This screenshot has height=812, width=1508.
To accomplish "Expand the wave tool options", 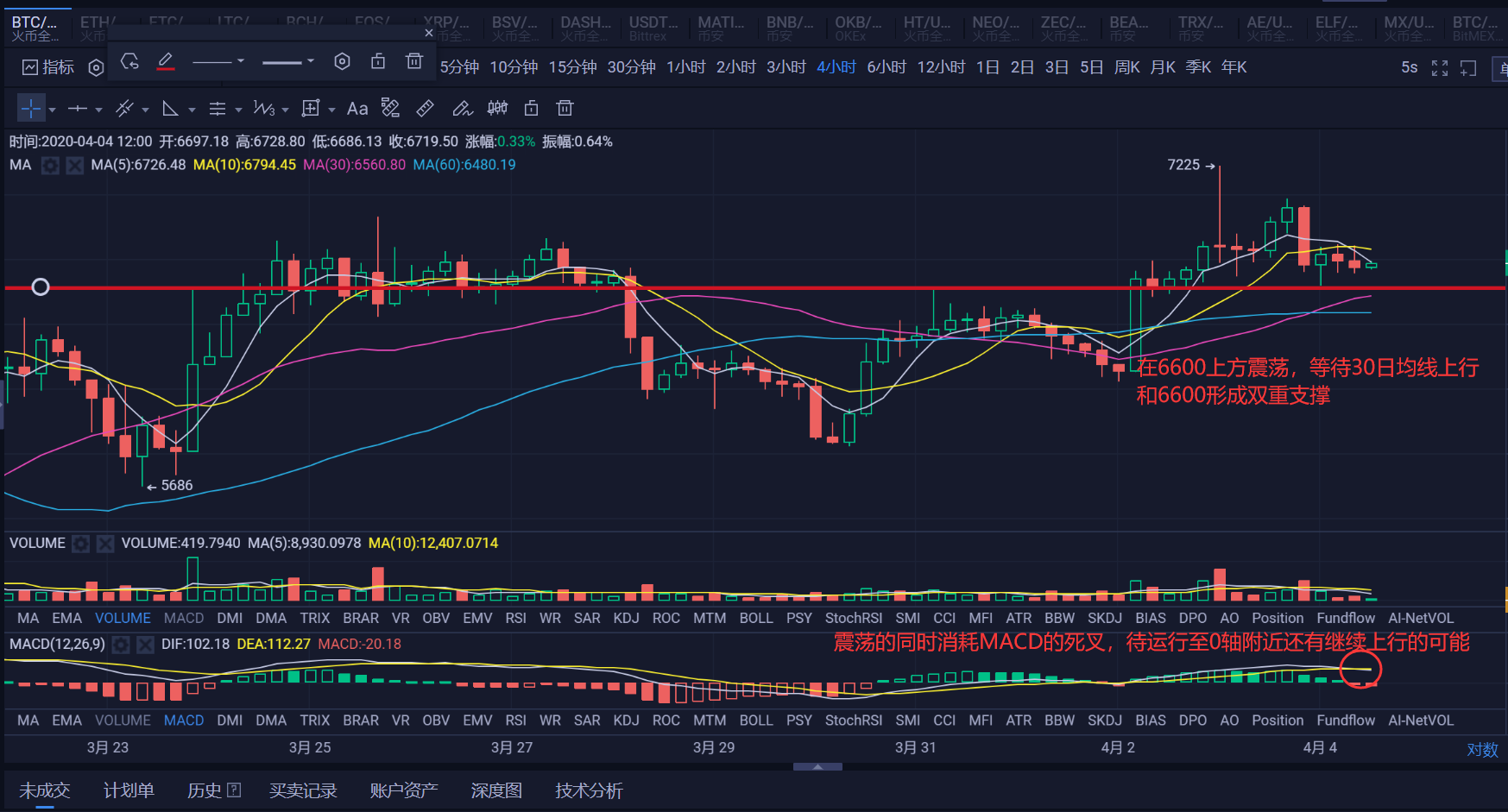I will [285, 110].
